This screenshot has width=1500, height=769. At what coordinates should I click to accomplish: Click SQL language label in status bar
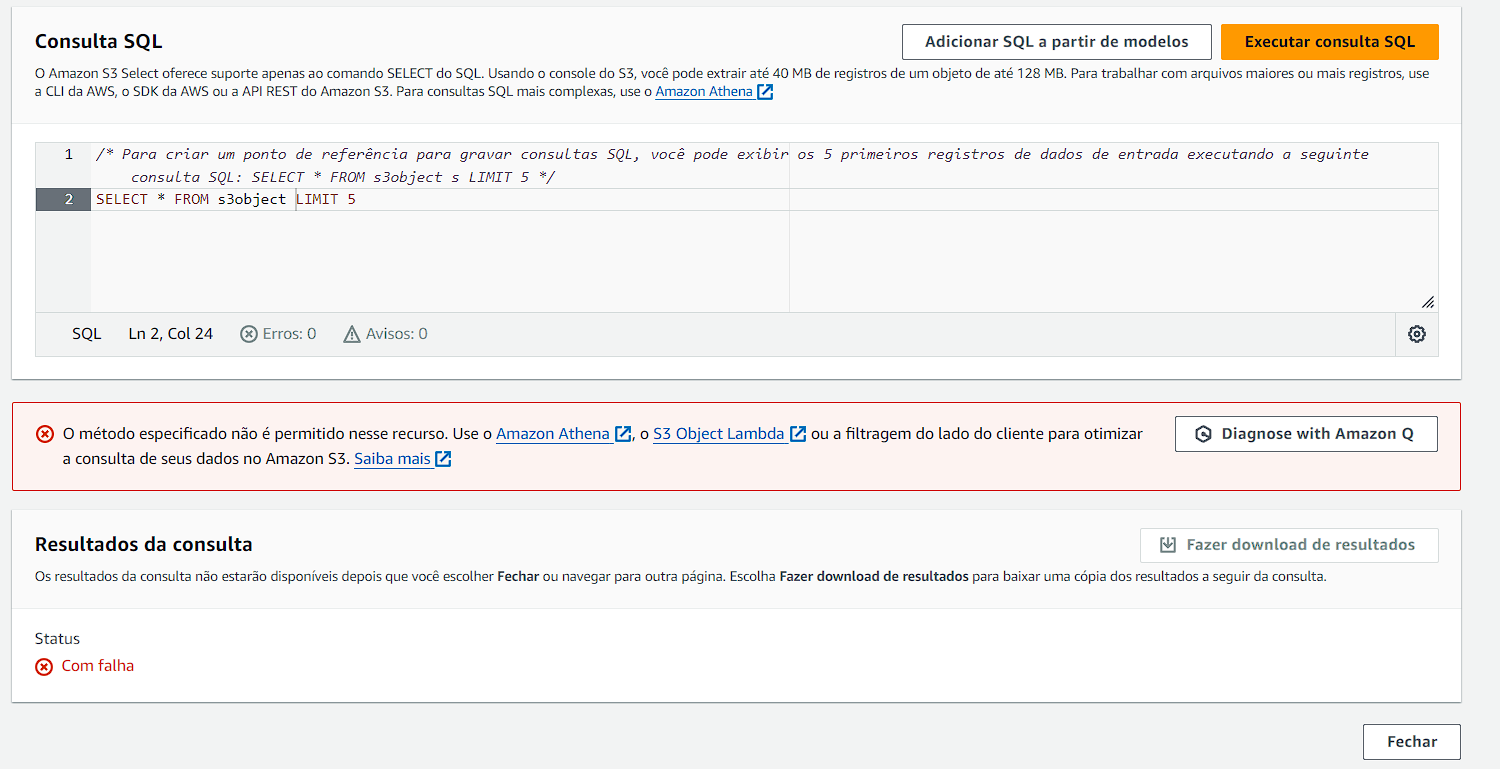[x=87, y=334]
